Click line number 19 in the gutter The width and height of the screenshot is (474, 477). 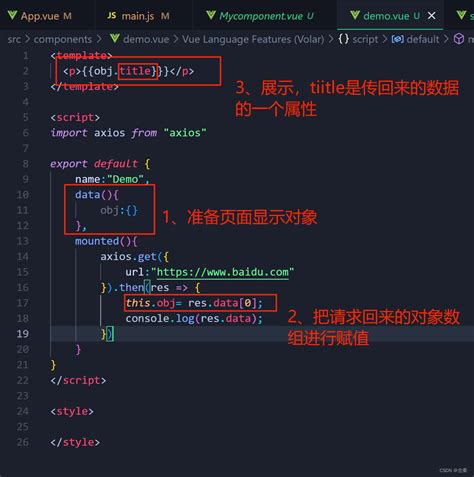pos(23,334)
